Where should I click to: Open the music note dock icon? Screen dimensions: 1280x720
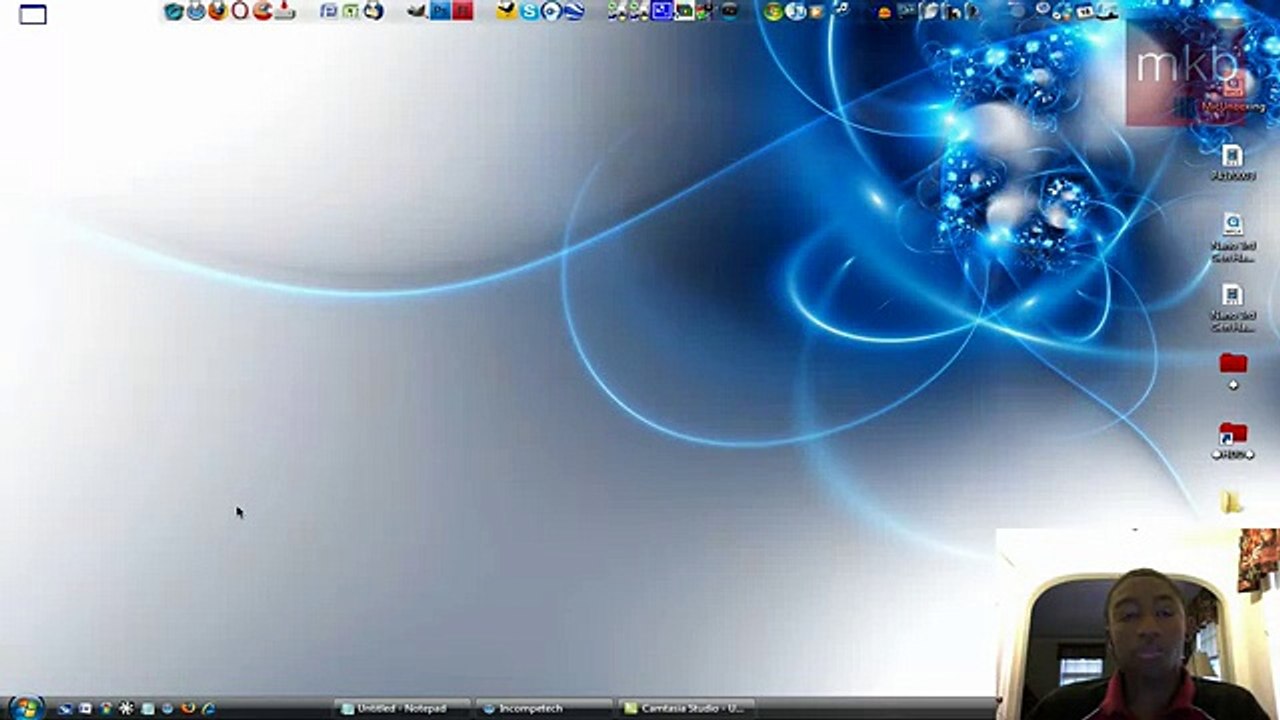tap(841, 9)
